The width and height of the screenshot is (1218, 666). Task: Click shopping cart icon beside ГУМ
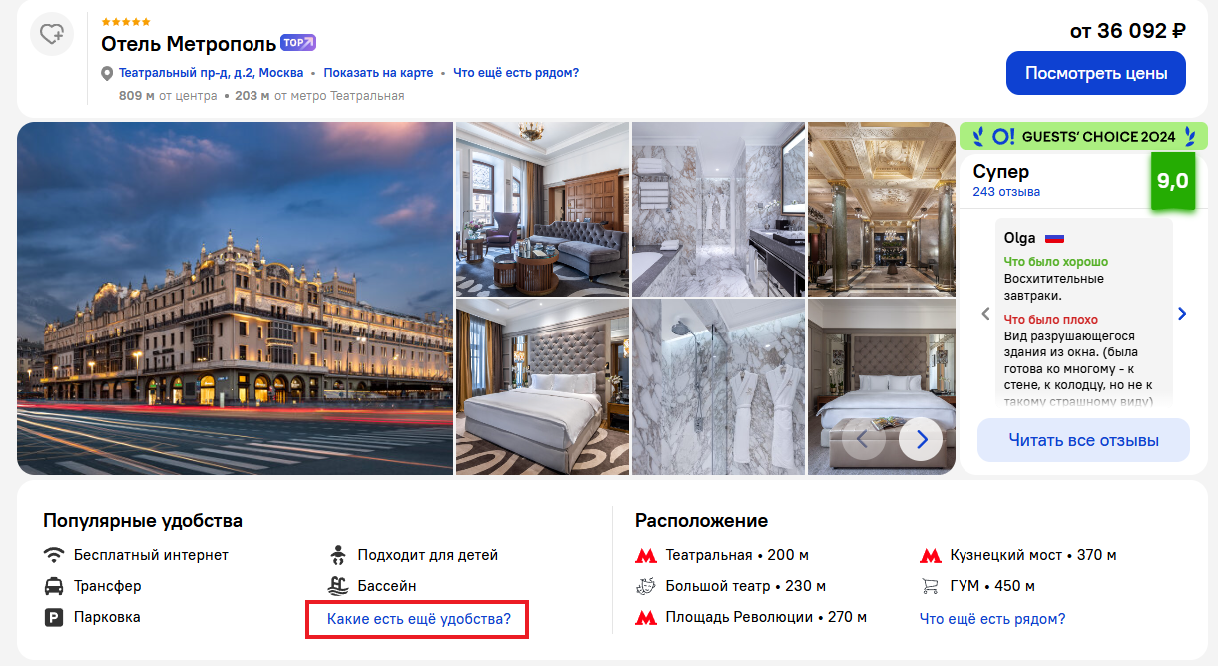[931, 586]
